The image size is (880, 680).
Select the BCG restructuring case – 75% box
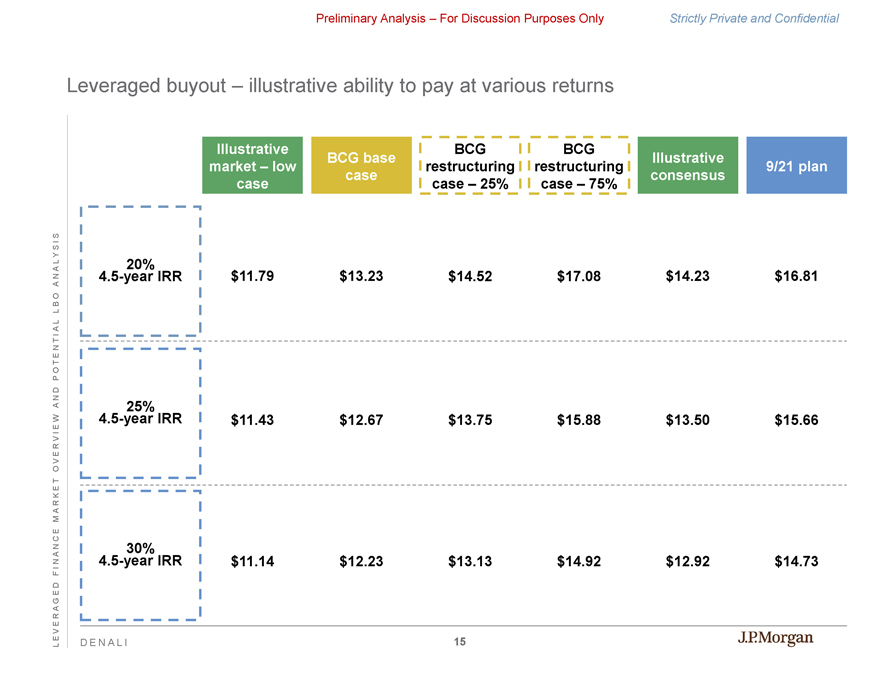(x=578, y=166)
